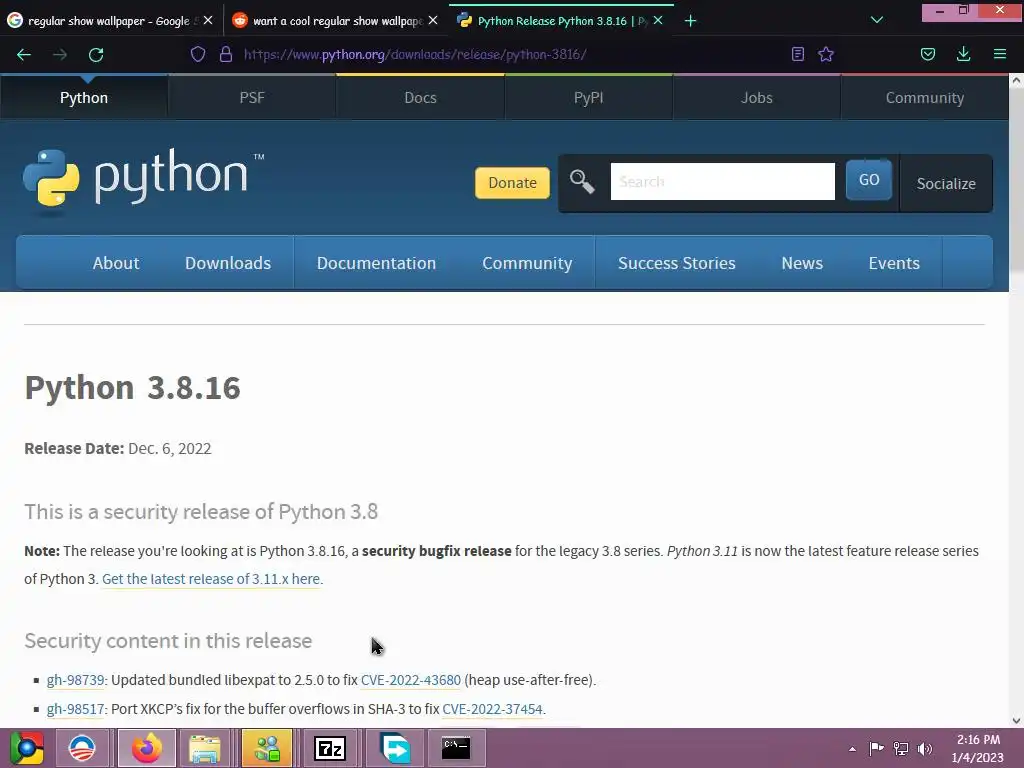The width and height of the screenshot is (1024, 768).
Task: Focus the site Search input field
Action: 722,182
